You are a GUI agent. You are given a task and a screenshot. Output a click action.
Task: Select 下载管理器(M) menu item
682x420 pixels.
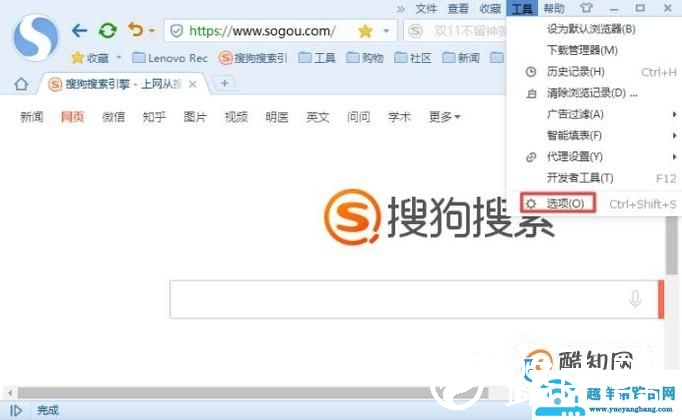pyautogui.click(x=592, y=50)
